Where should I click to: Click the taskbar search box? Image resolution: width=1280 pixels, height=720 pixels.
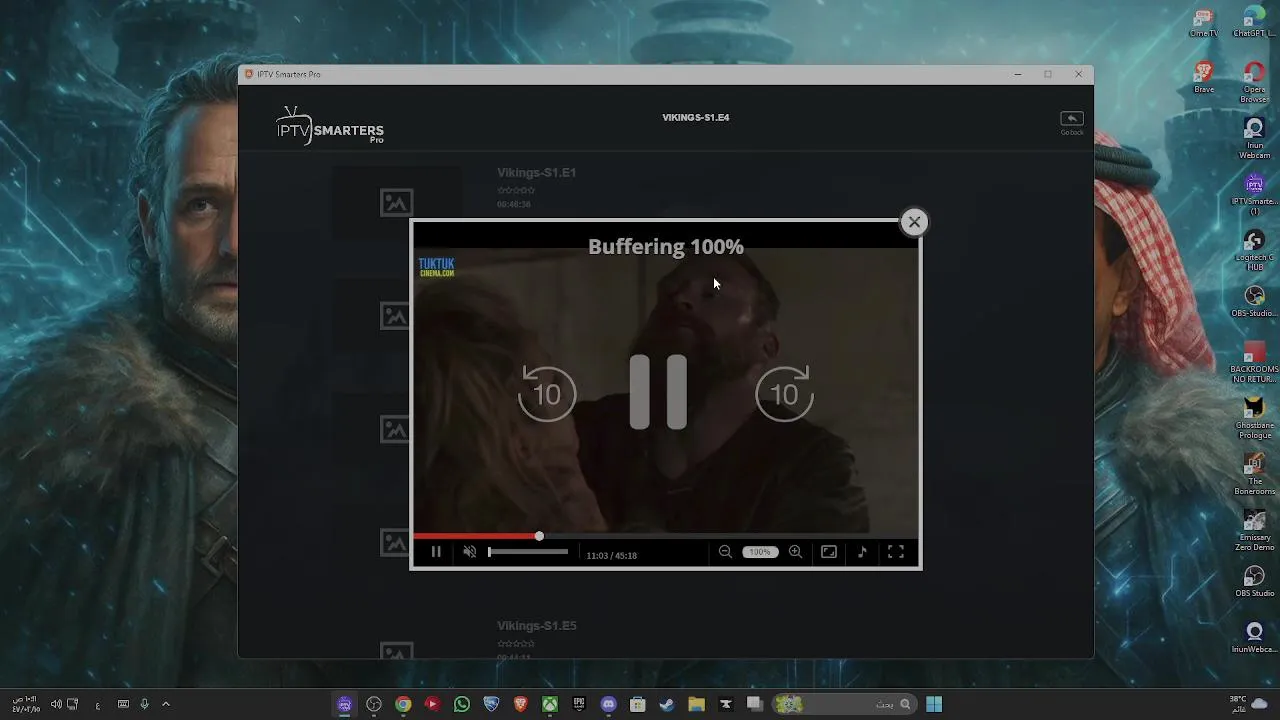pos(845,704)
